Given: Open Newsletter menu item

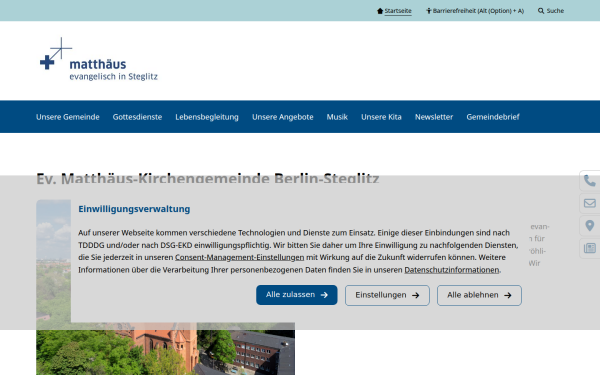Looking at the screenshot, I should coord(434,117).
